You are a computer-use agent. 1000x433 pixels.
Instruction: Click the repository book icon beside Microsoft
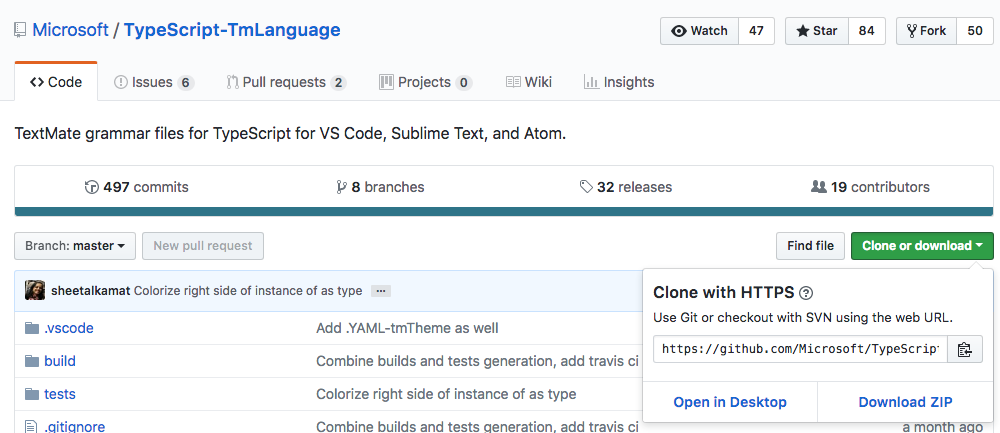(x=20, y=30)
